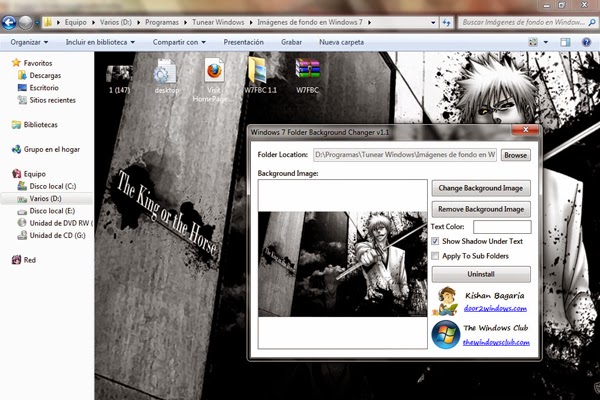
Task: Expand breadcrumb arrow after Varios (D:)
Action: [139, 23]
